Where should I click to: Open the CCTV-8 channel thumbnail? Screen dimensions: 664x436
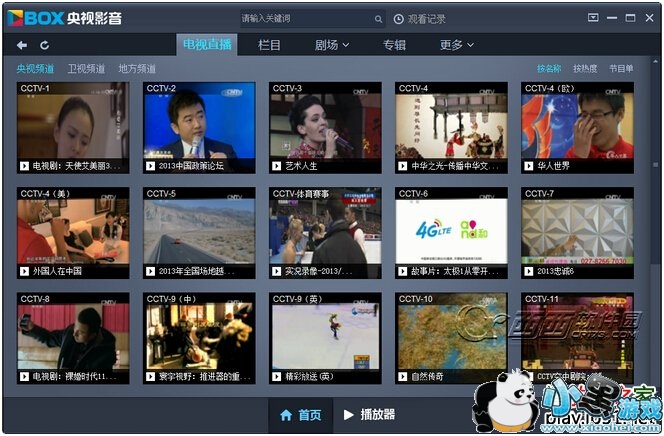click(73, 338)
